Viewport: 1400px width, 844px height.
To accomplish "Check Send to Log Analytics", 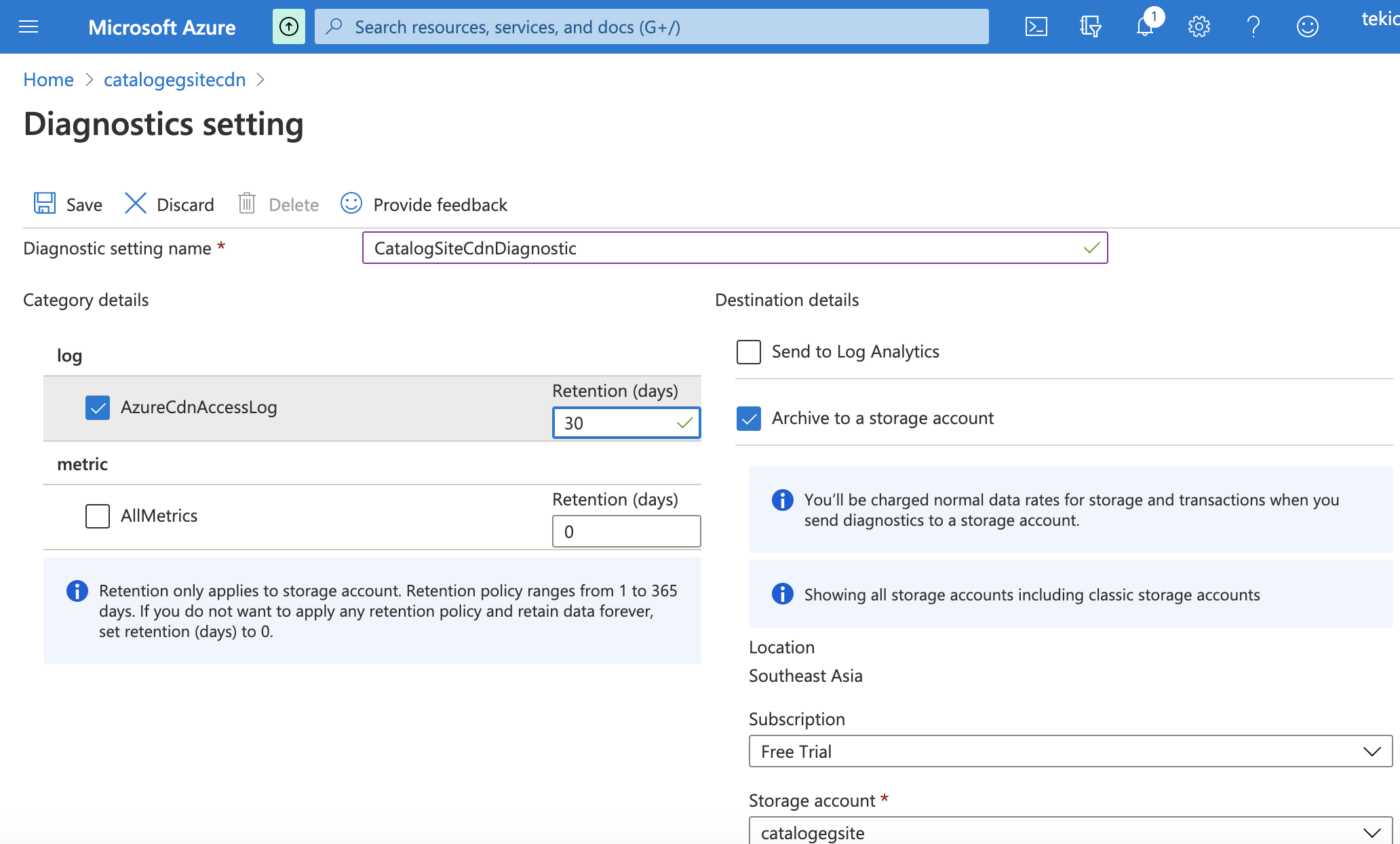I will pos(749,352).
